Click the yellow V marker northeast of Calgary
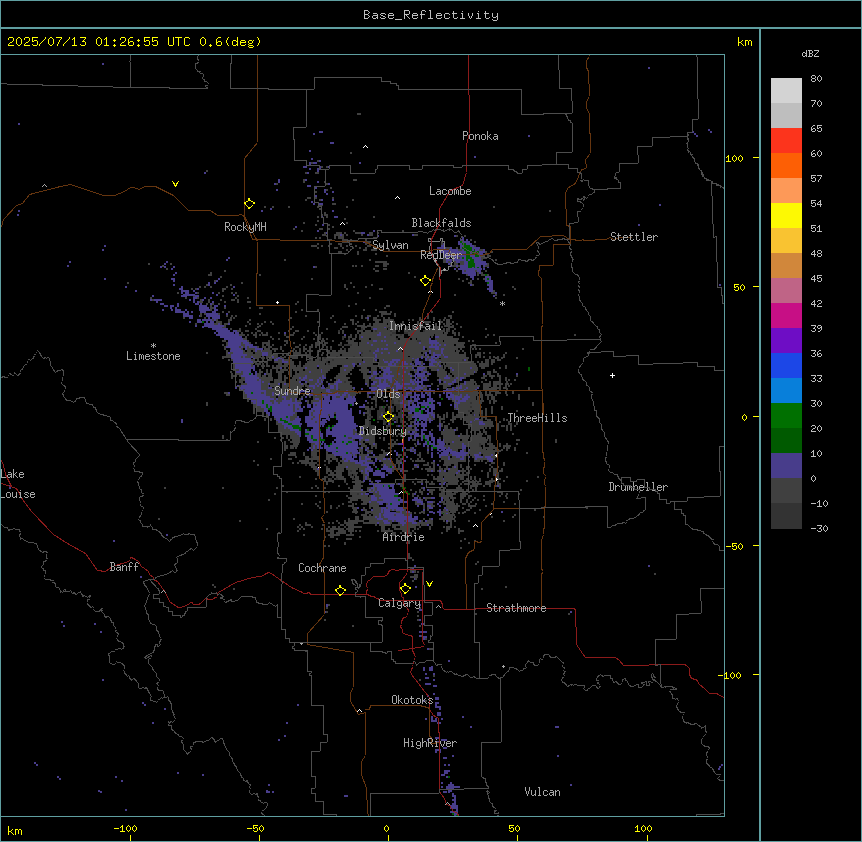 point(429,584)
